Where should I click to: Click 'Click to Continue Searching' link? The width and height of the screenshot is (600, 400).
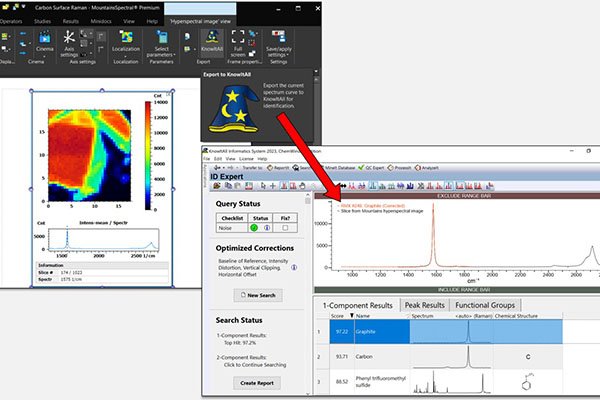(x=255, y=365)
